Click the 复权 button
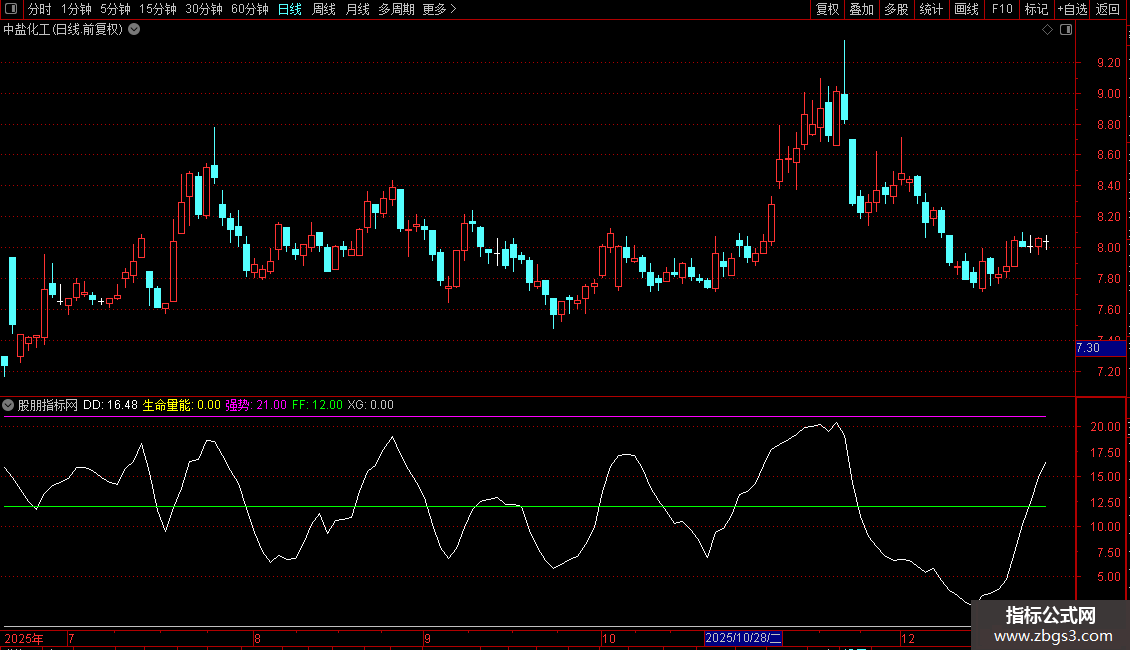Viewport: 1130px width, 650px height. [x=827, y=9]
